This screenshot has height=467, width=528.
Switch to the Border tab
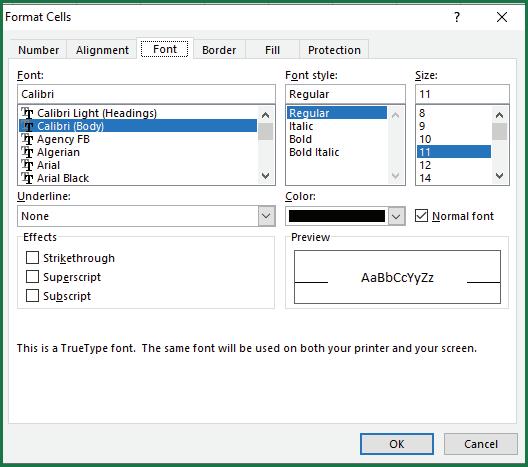(219, 50)
